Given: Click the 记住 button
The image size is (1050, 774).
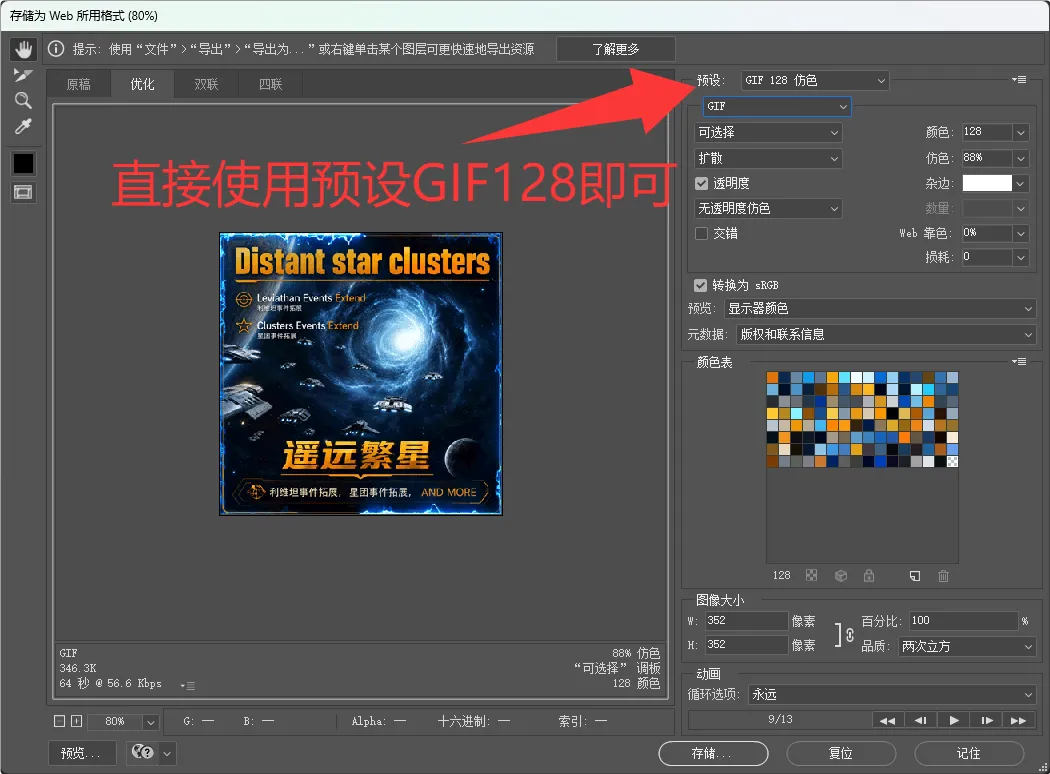Looking at the screenshot, I should point(969,753).
